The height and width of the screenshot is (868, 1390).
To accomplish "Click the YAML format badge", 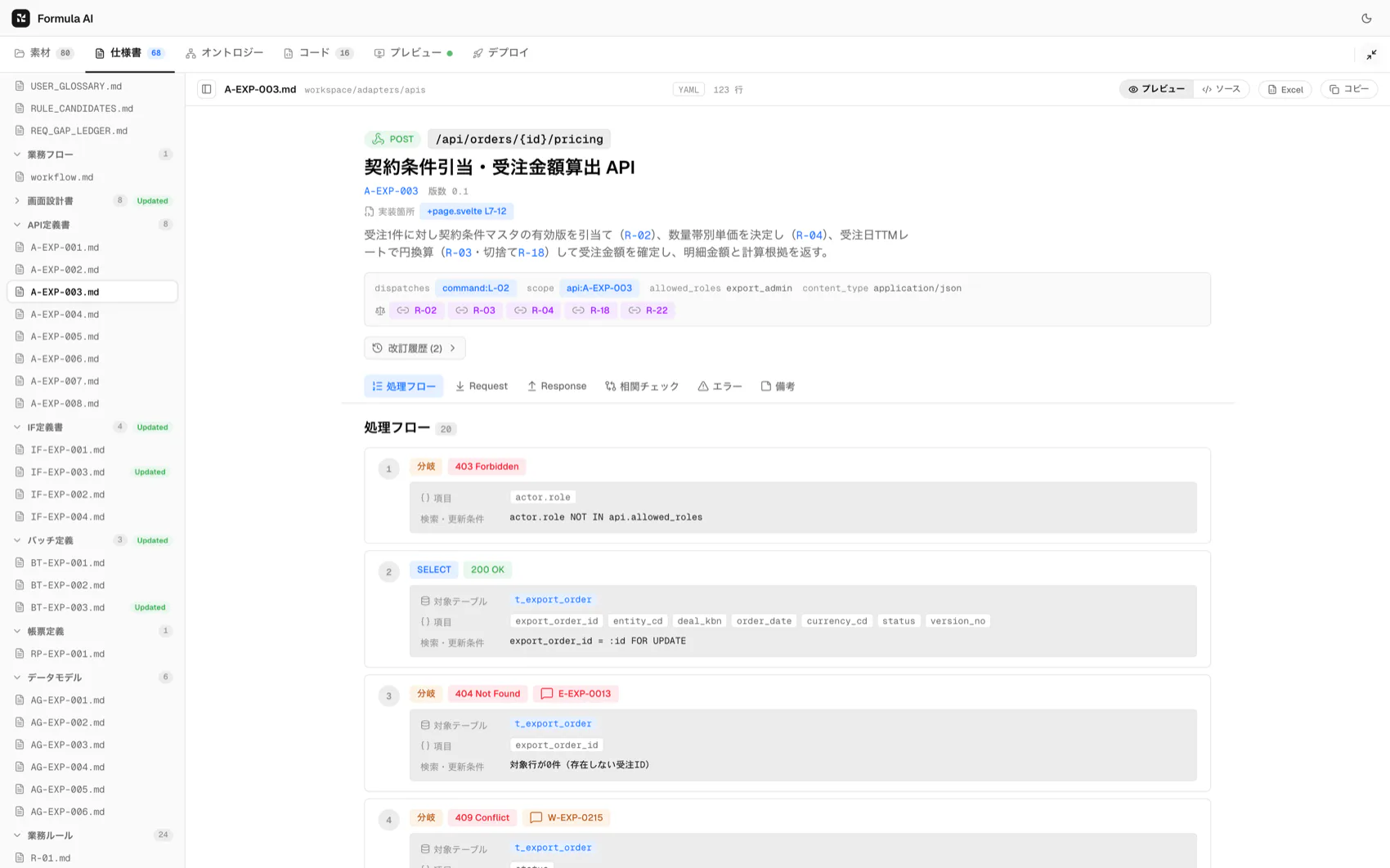I will tap(688, 90).
